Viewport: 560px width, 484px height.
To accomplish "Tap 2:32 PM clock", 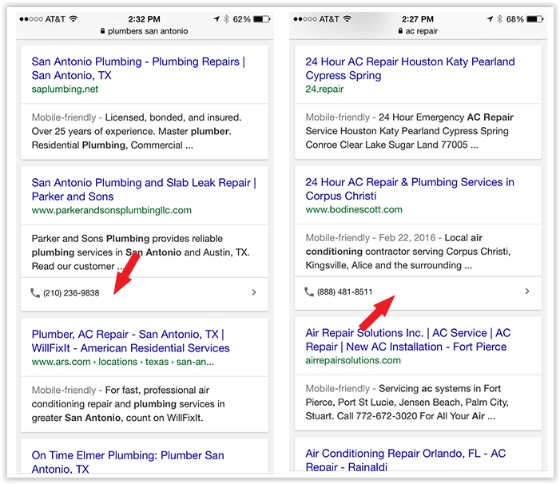I will (x=144, y=19).
